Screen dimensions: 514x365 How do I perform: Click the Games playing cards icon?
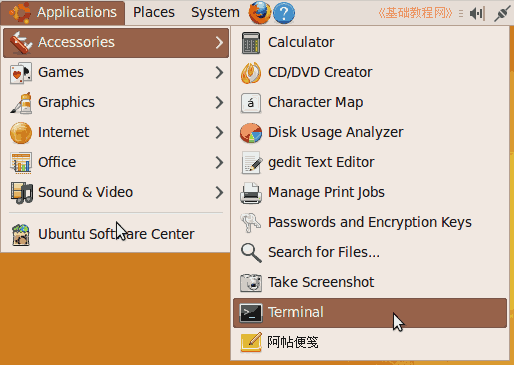pos(21,73)
